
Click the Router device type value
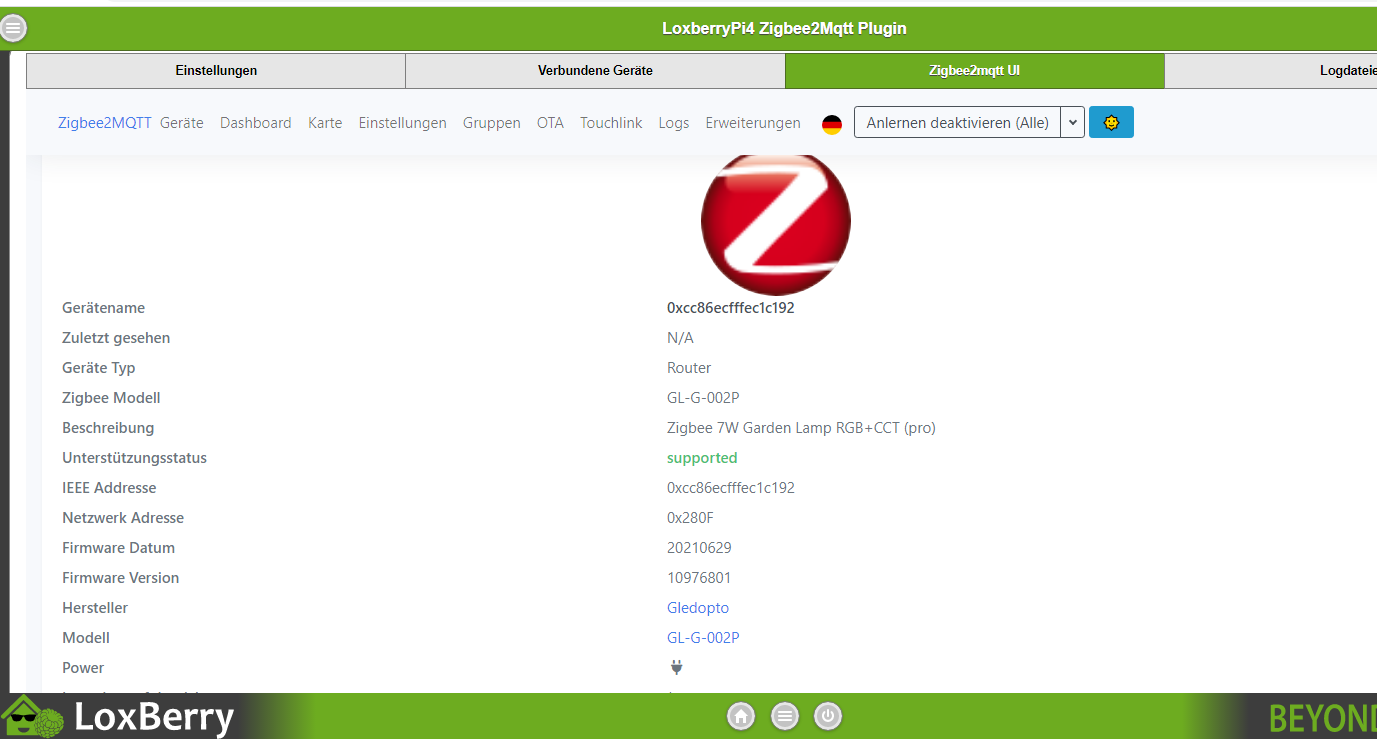[689, 368]
